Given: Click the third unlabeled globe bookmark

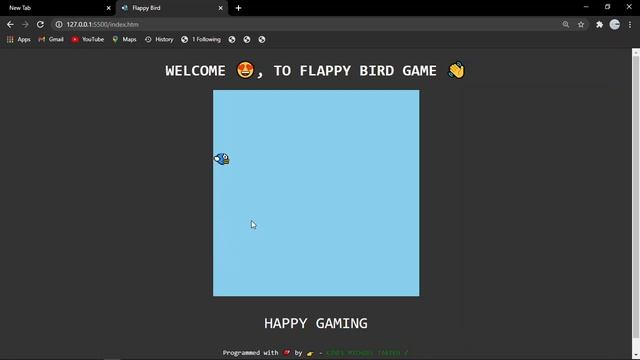Looking at the screenshot, I should [x=262, y=40].
